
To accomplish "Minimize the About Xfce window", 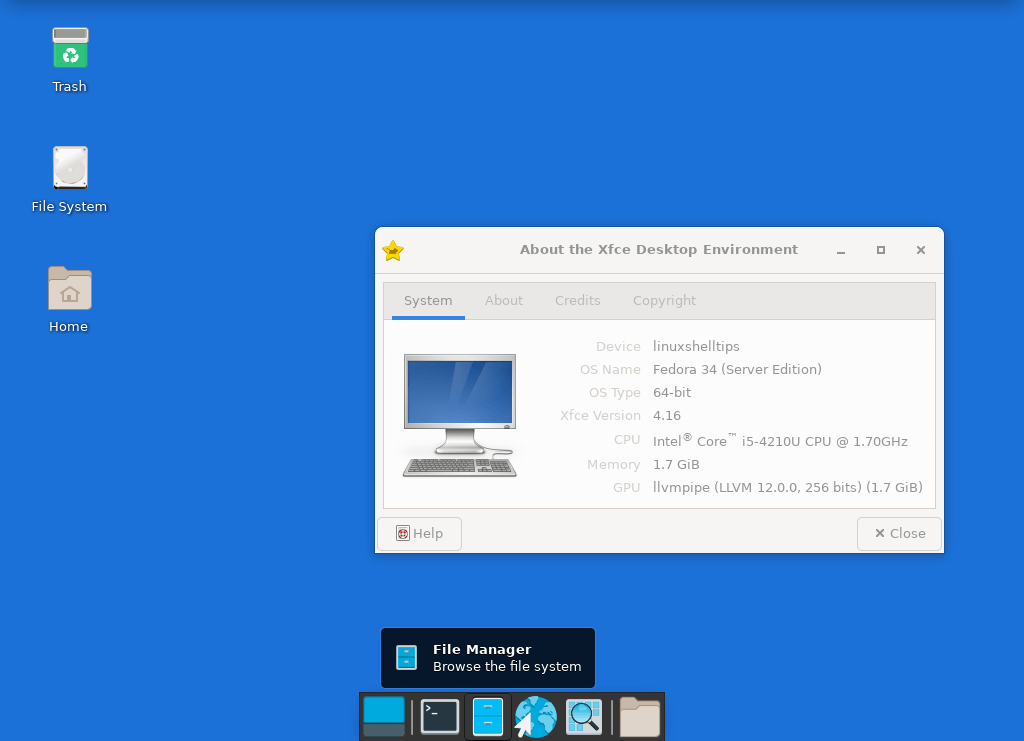I will [841, 251].
